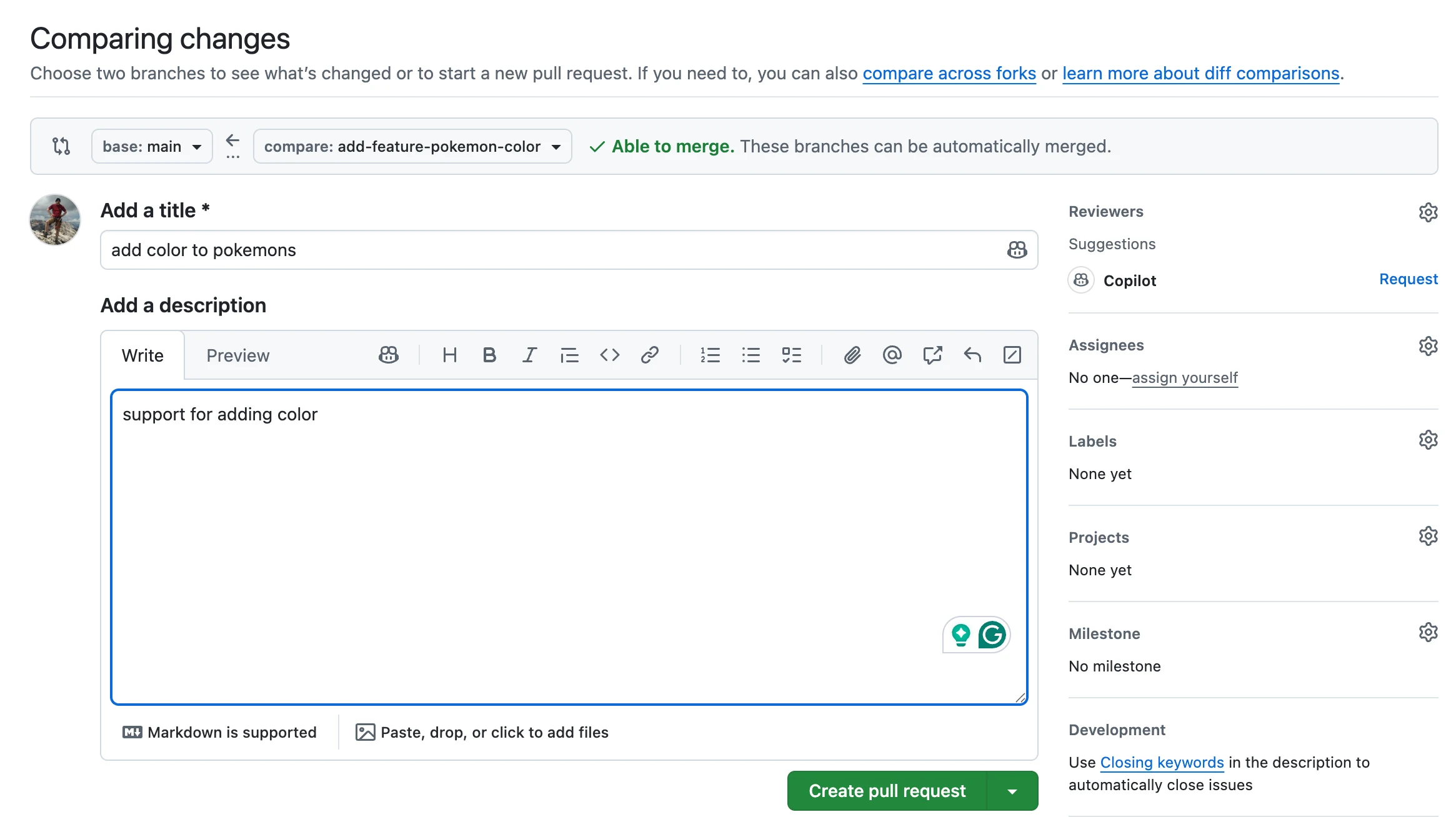The height and width of the screenshot is (817, 1456).
Task: Switch to the Write tab
Action: (x=142, y=355)
